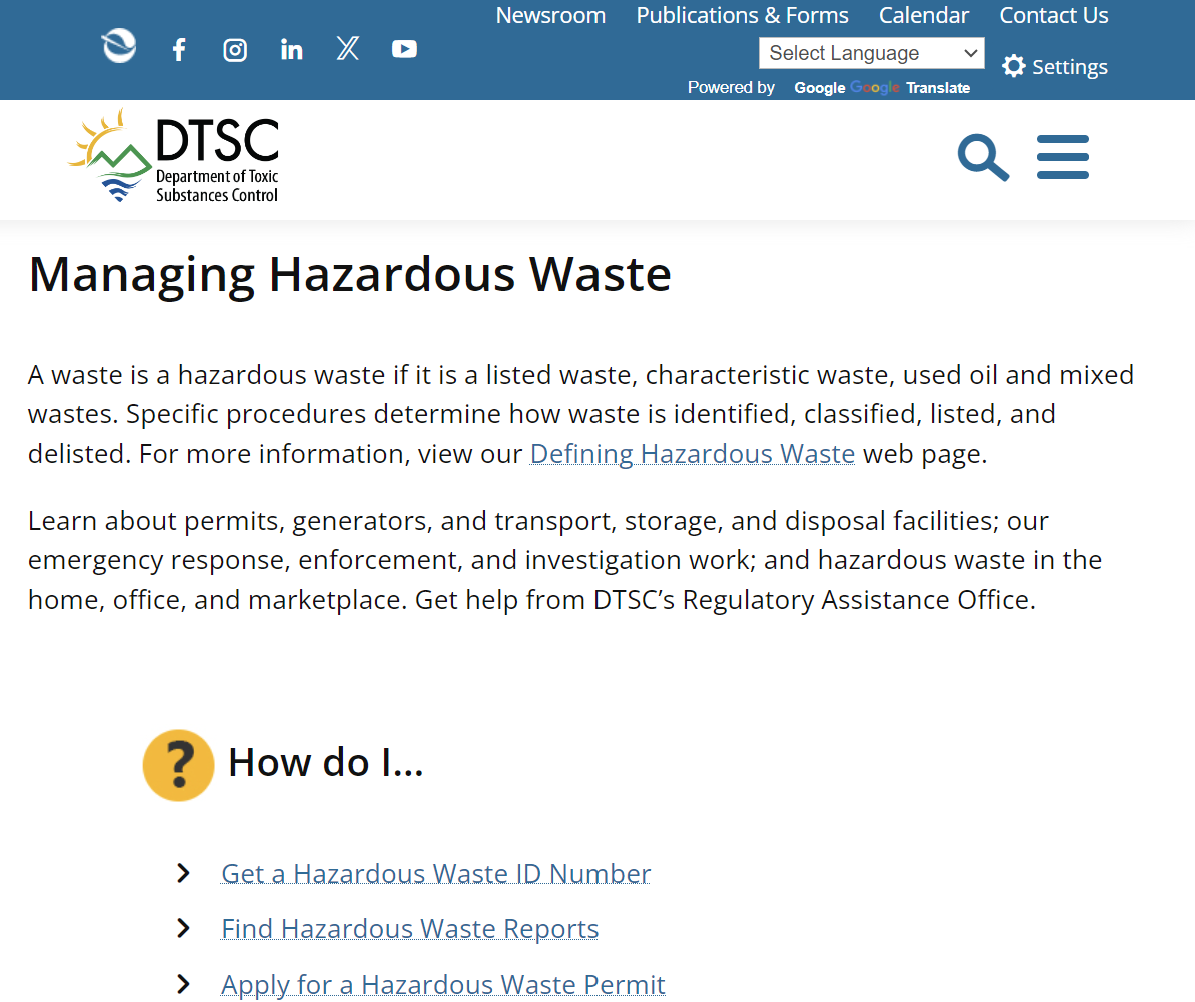Open the X (Twitter) icon
Screen dimensions: 1195x1002
[348, 48]
